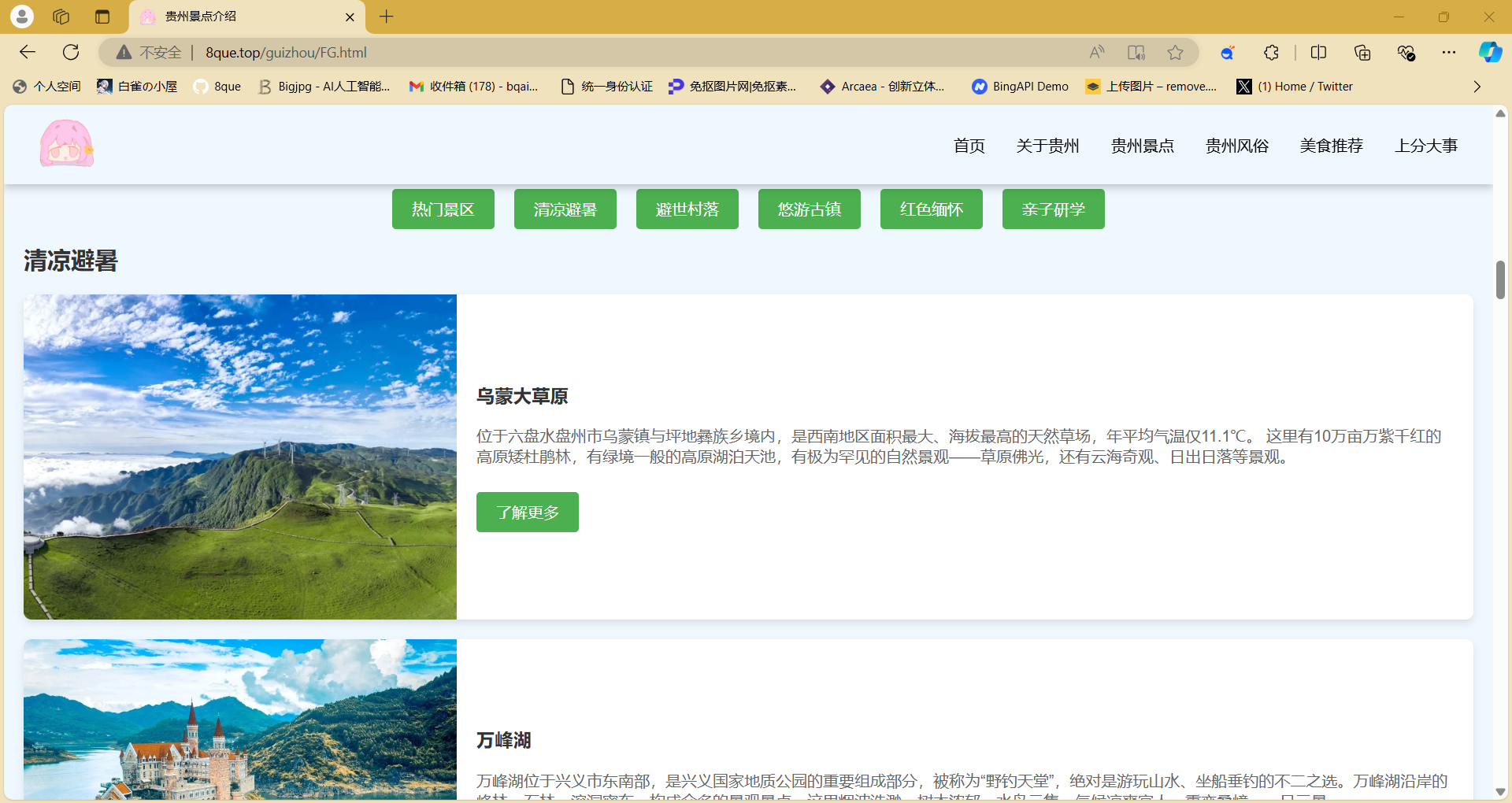Expand the bookmarks bar overflow chevron

(x=1477, y=87)
